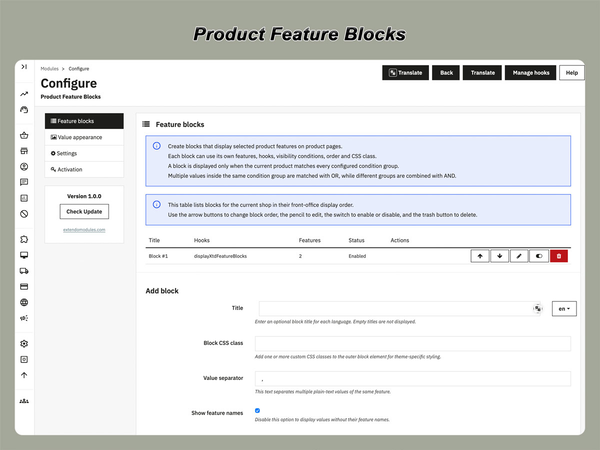Edit Block #1 with the pencil button

coord(519,256)
